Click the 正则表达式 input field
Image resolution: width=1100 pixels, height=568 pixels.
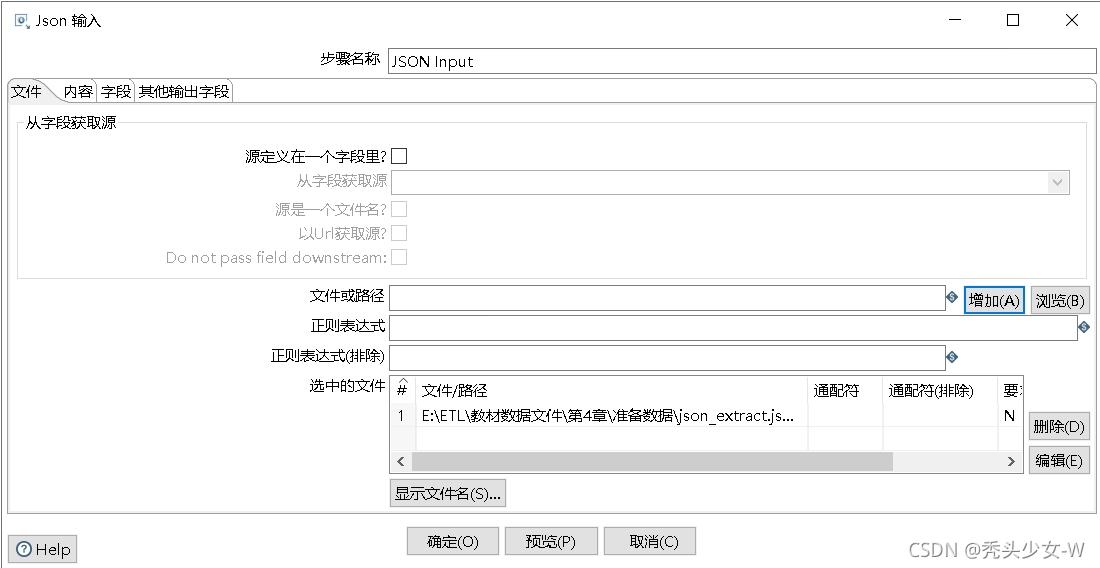click(x=733, y=327)
